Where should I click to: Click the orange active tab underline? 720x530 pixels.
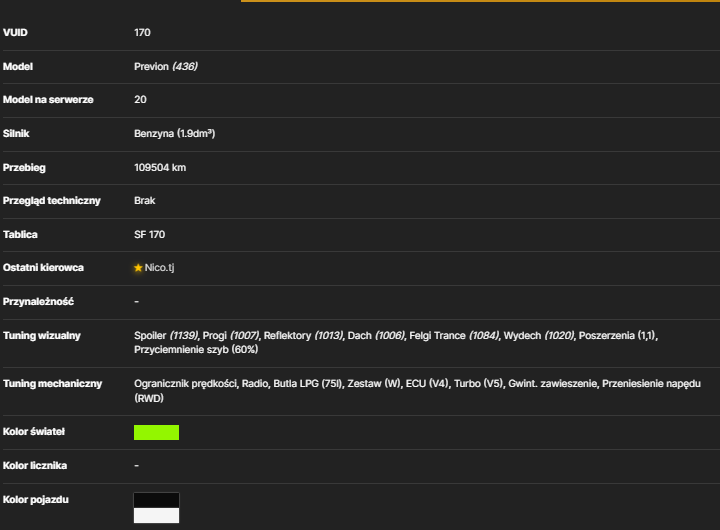coord(480,1)
